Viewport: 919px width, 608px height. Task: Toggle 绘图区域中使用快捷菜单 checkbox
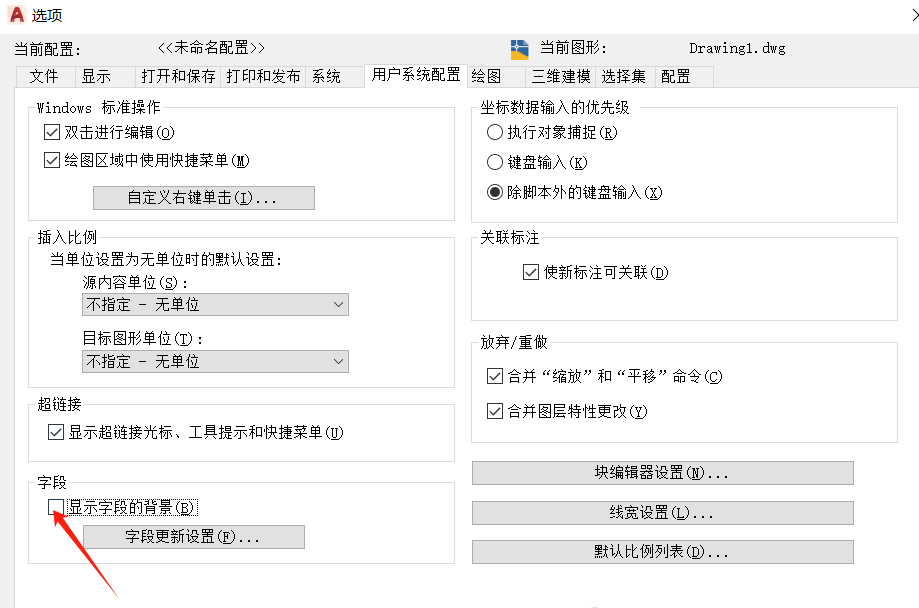(x=52, y=160)
